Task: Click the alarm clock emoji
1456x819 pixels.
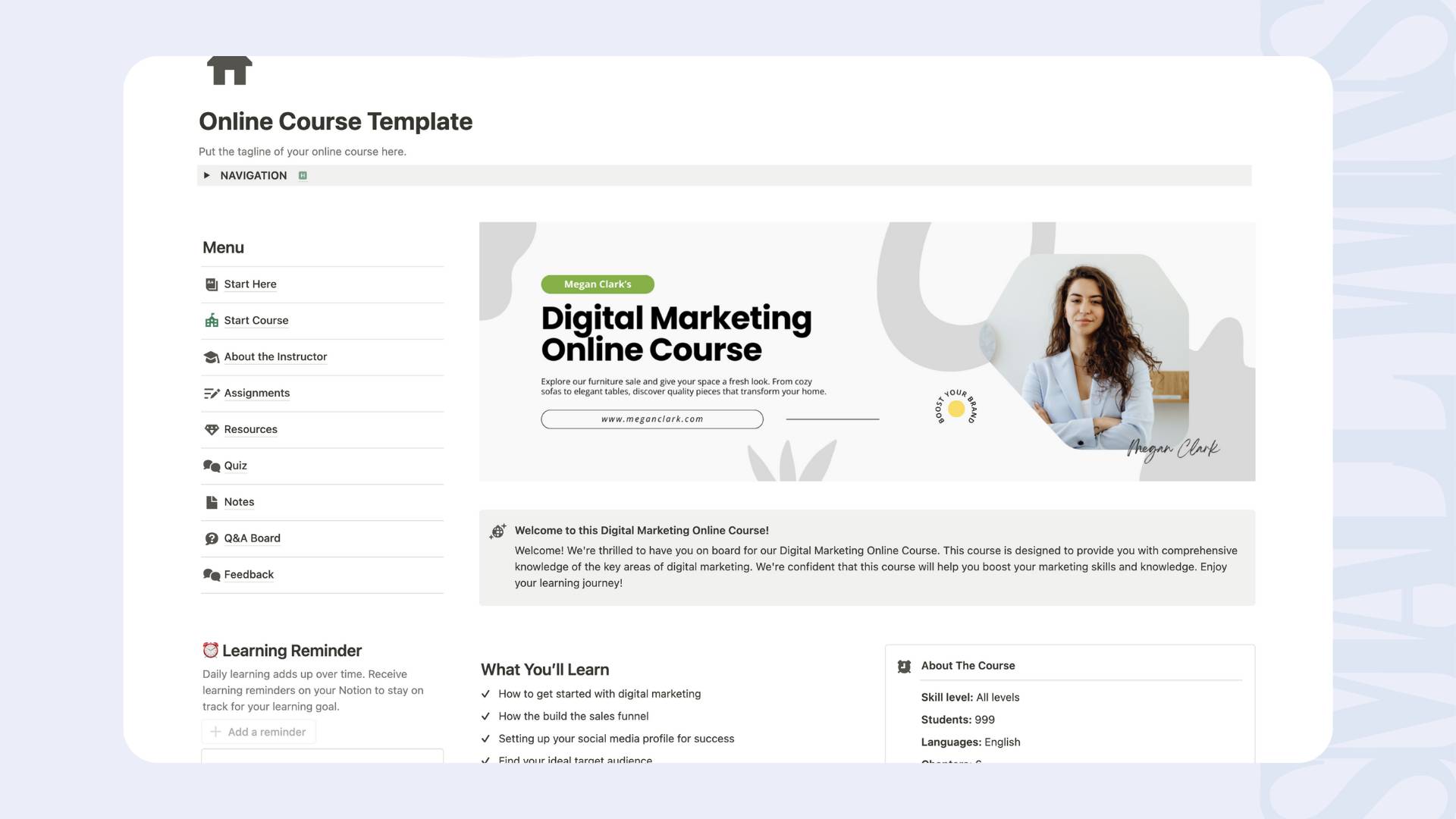Action: coord(211,651)
